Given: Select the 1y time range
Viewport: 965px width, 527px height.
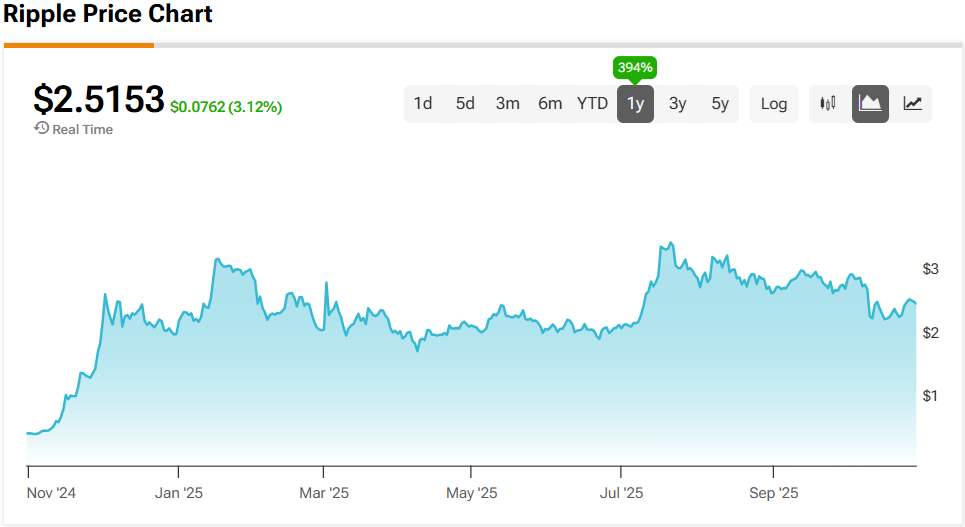Looking at the screenshot, I should point(635,103).
